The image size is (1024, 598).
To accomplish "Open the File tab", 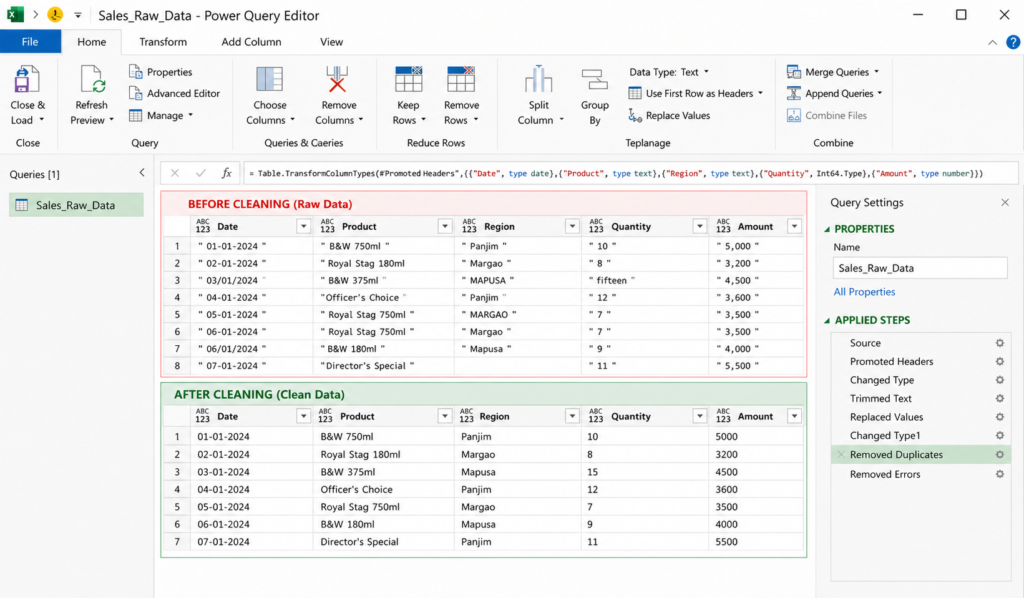I will (x=30, y=42).
